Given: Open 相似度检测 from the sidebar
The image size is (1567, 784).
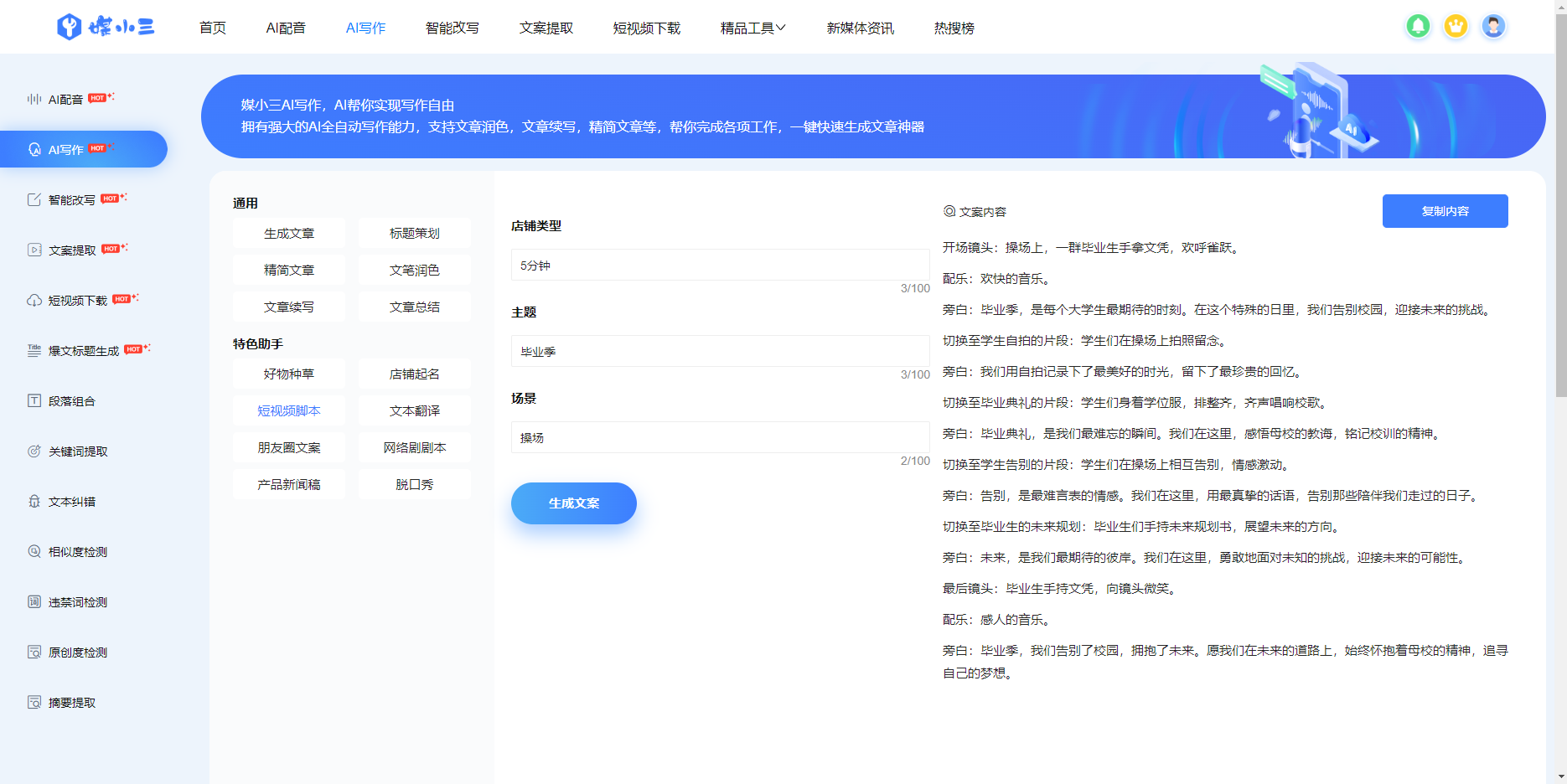Looking at the screenshot, I should pos(78,552).
